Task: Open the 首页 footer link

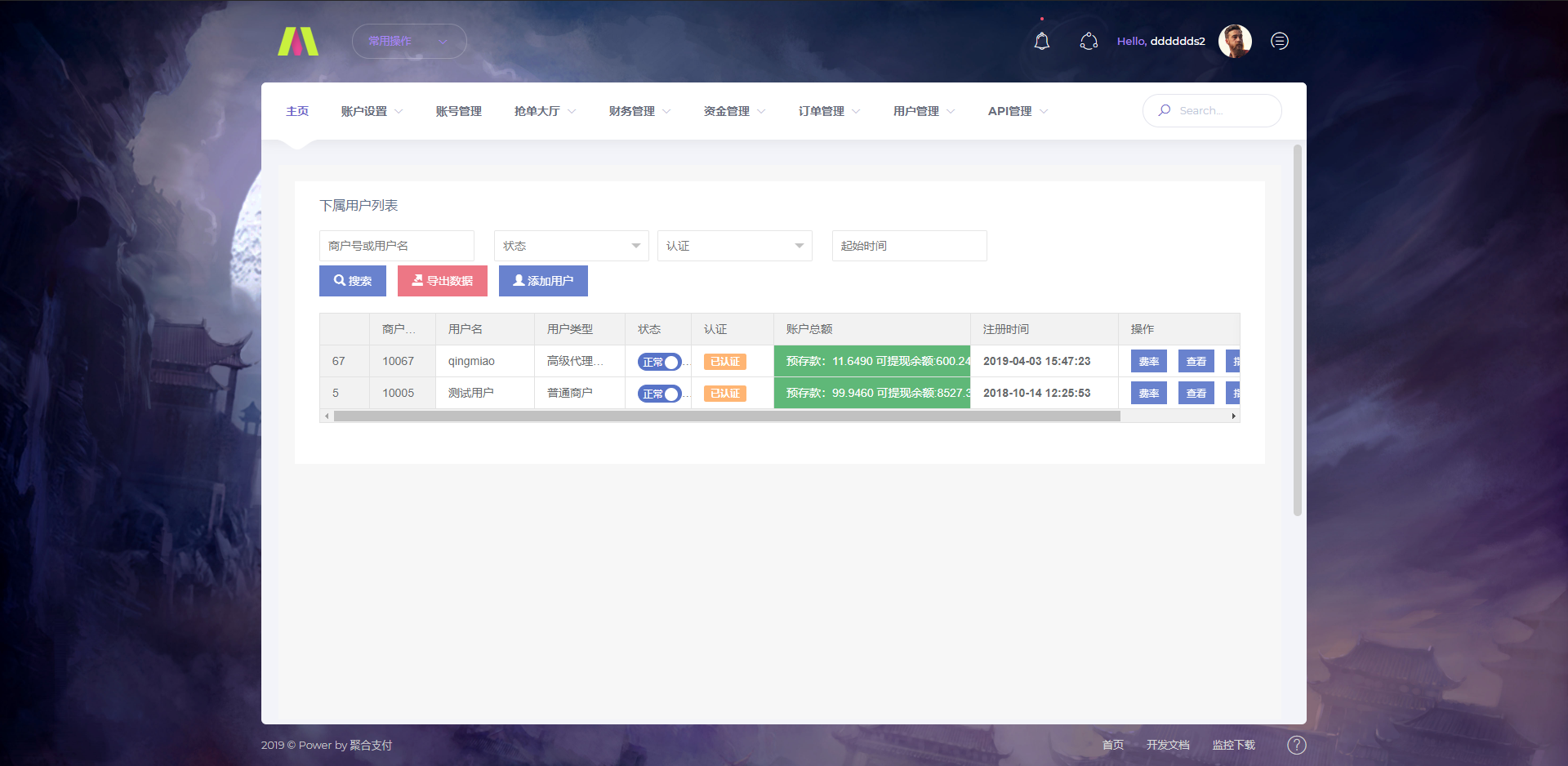Action: [1113, 745]
